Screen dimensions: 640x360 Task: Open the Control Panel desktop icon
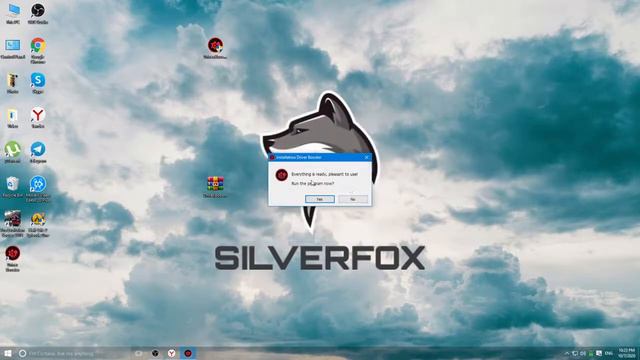point(13,49)
